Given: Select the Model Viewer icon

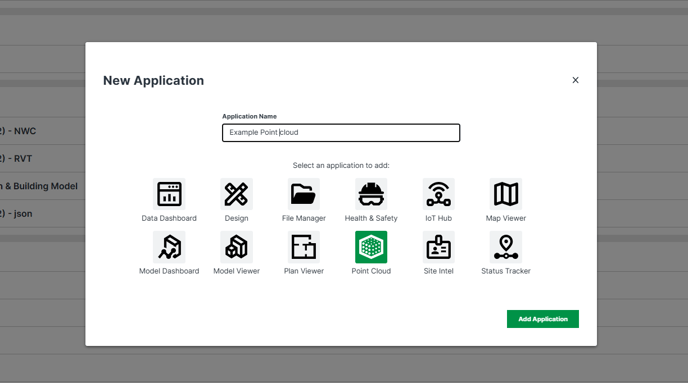Looking at the screenshot, I should coord(236,247).
